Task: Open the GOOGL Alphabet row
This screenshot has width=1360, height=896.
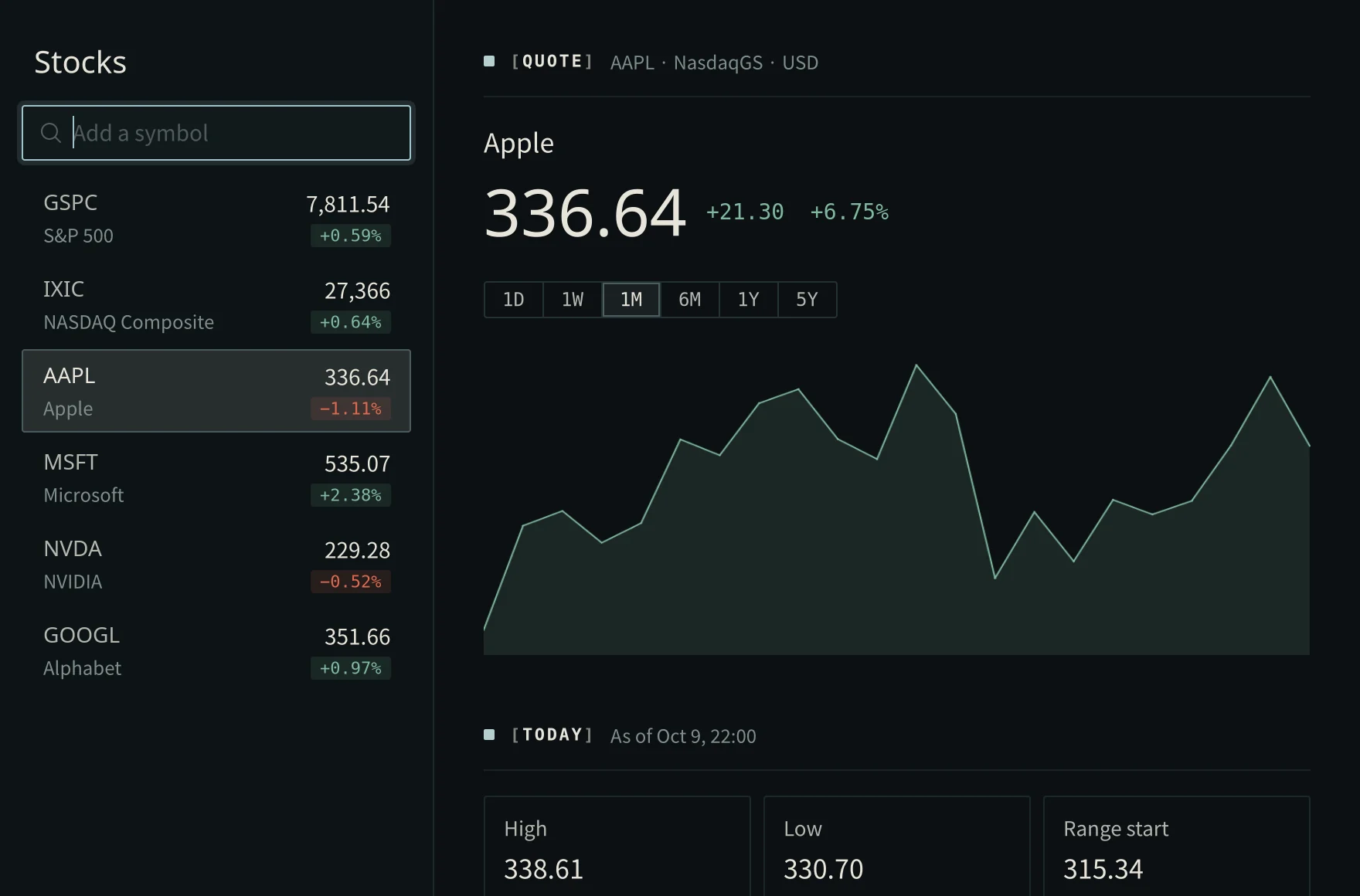Action: [216, 650]
